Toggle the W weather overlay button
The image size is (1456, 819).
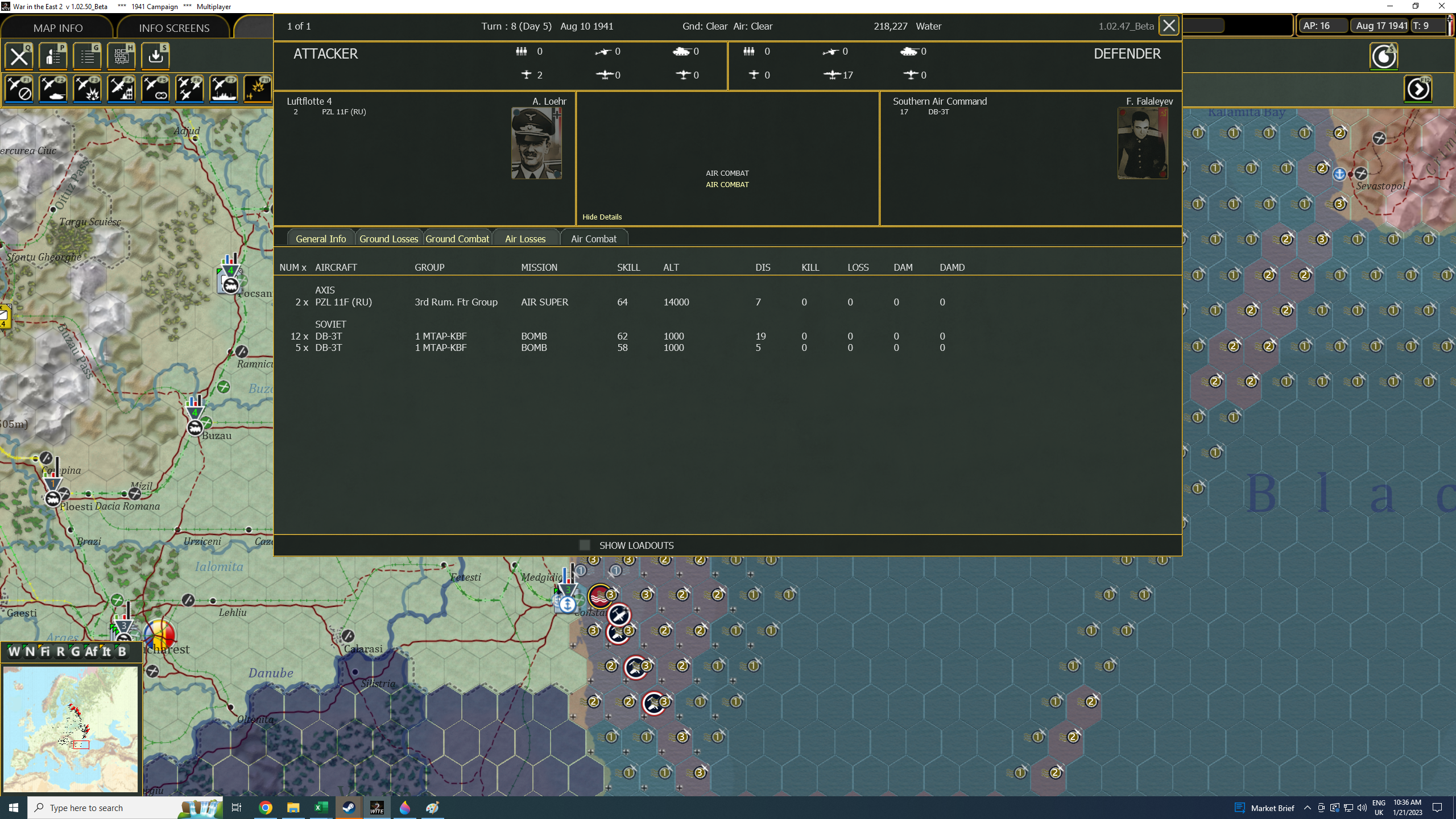pos(14,652)
